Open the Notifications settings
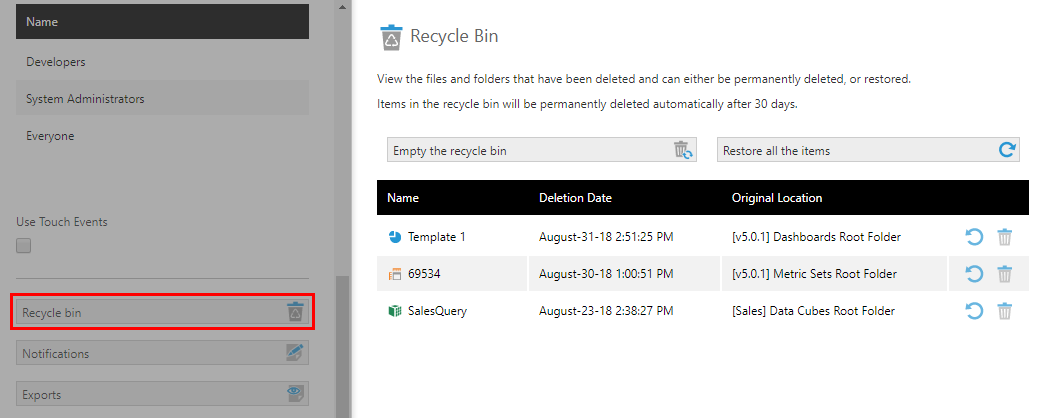1052x418 pixels. [162, 353]
